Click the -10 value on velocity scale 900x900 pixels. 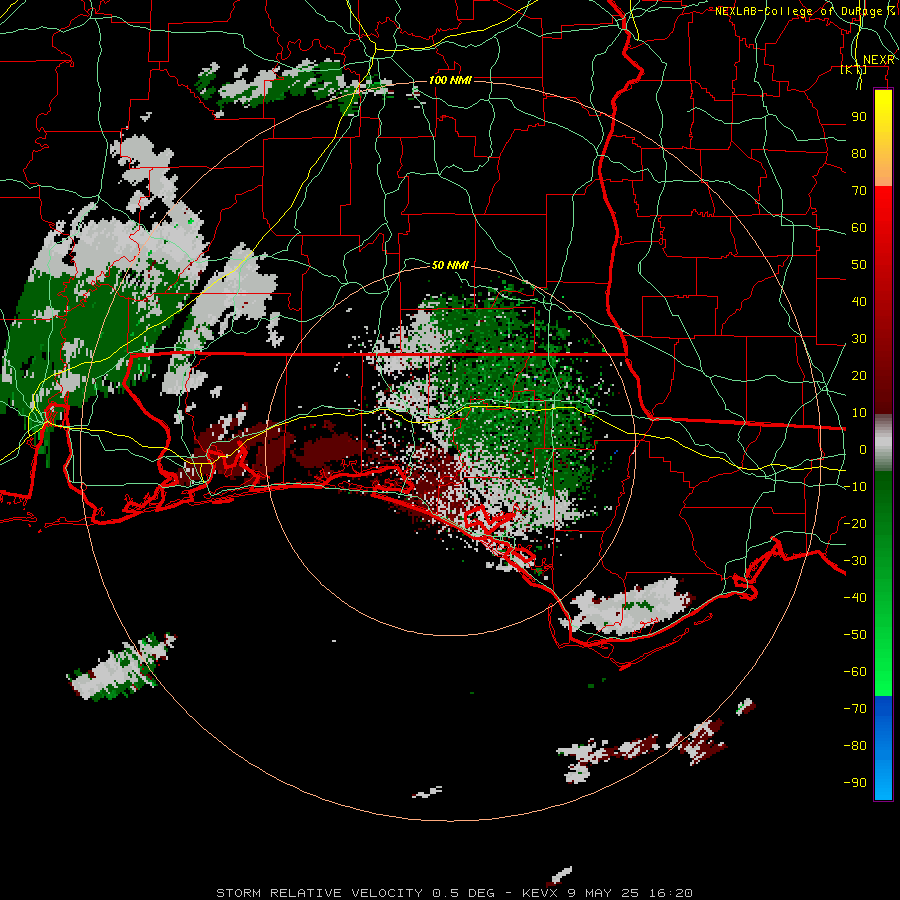[x=855, y=487]
